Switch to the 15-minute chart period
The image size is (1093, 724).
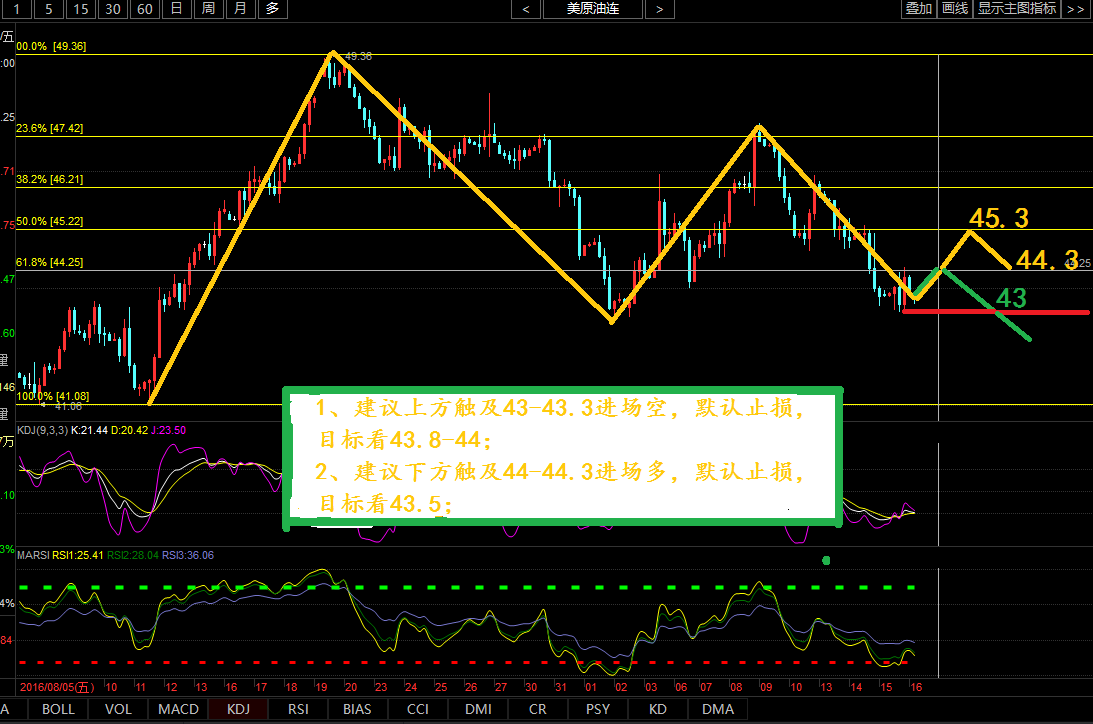coord(81,9)
